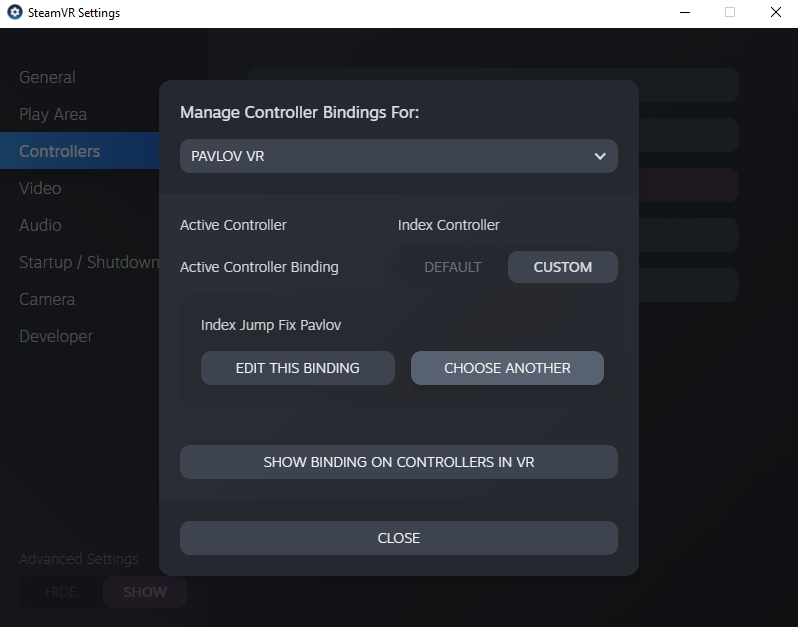
Task: Click CHOOSE ANOTHER binding button
Action: pyautogui.click(x=507, y=368)
